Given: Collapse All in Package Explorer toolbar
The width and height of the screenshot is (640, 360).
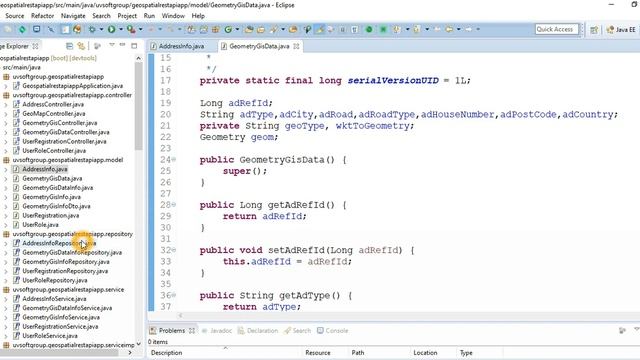Looking at the screenshot, I should click(x=69, y=46).
